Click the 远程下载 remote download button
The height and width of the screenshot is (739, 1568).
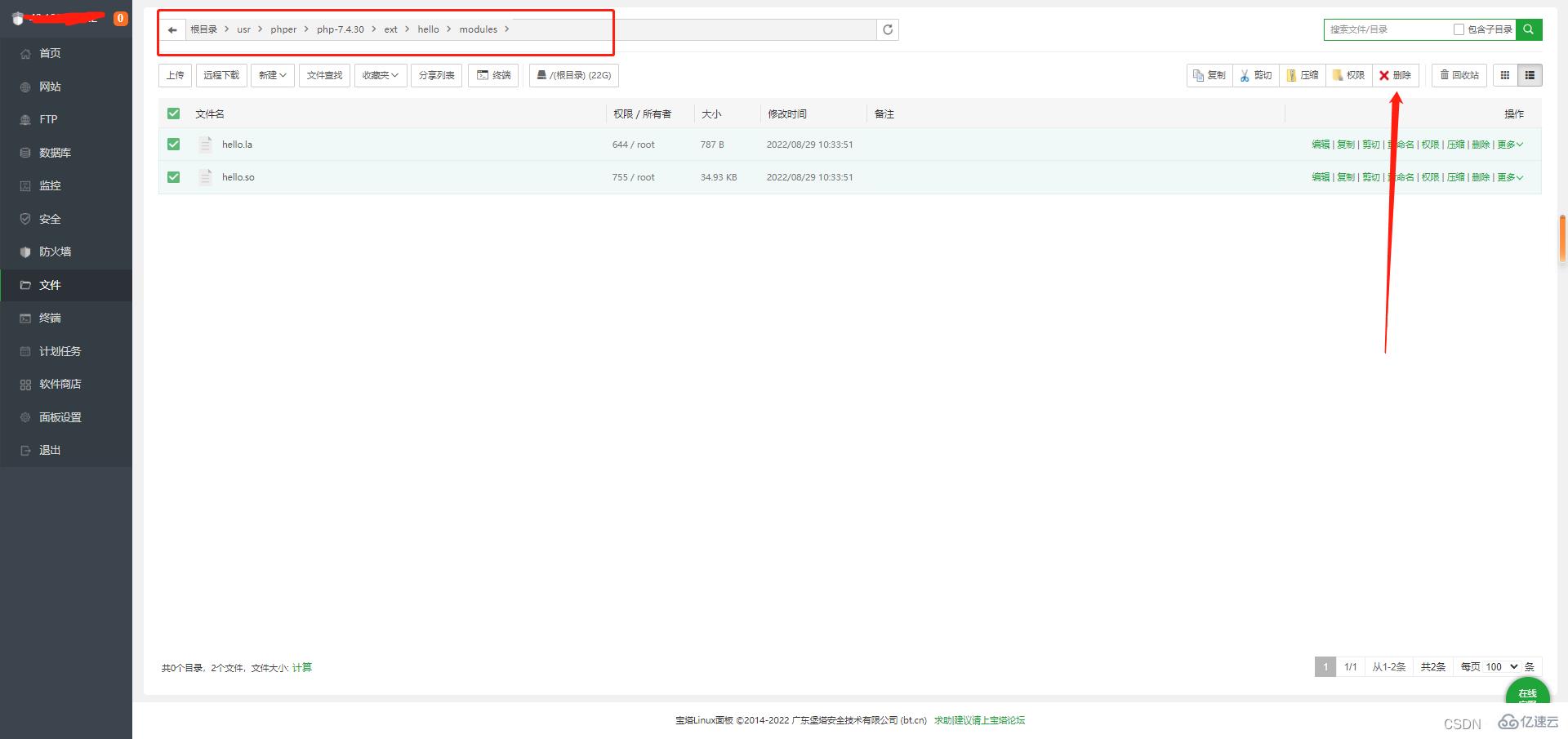pos(221,75)
